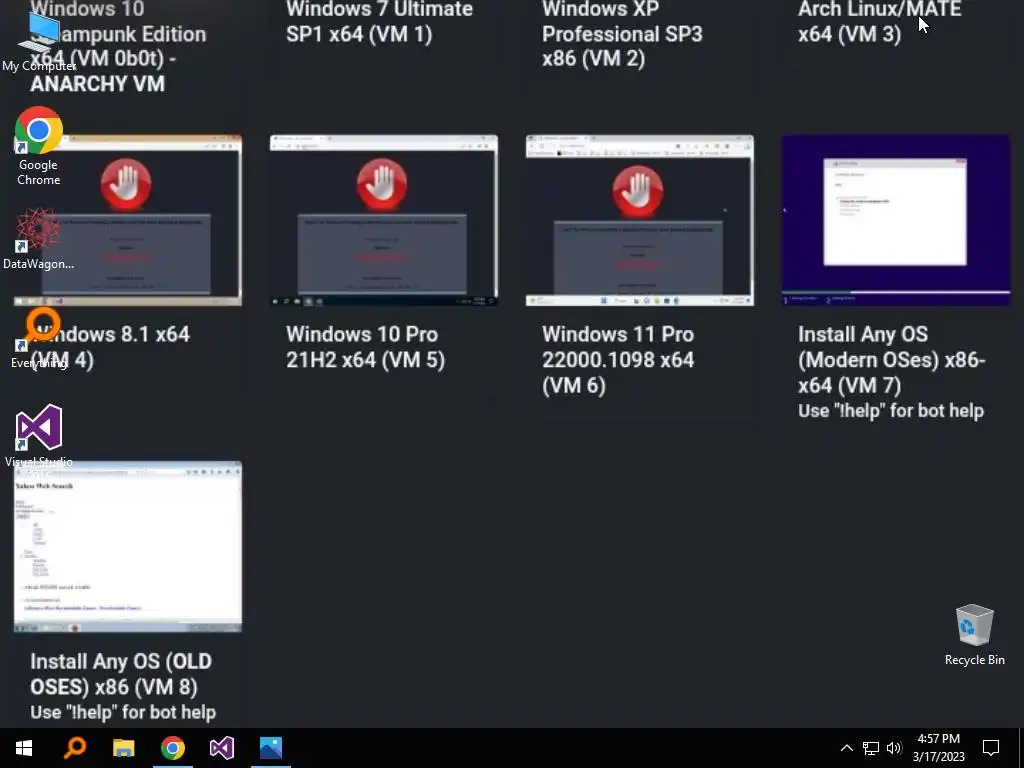
Task: Open the Windows 7 Ultimate SP1 x64 link
Action: 379,21
